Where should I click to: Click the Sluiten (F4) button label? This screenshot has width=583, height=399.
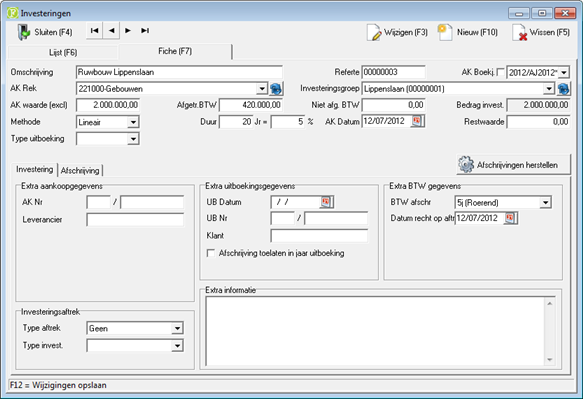click(x=53, y=32)
